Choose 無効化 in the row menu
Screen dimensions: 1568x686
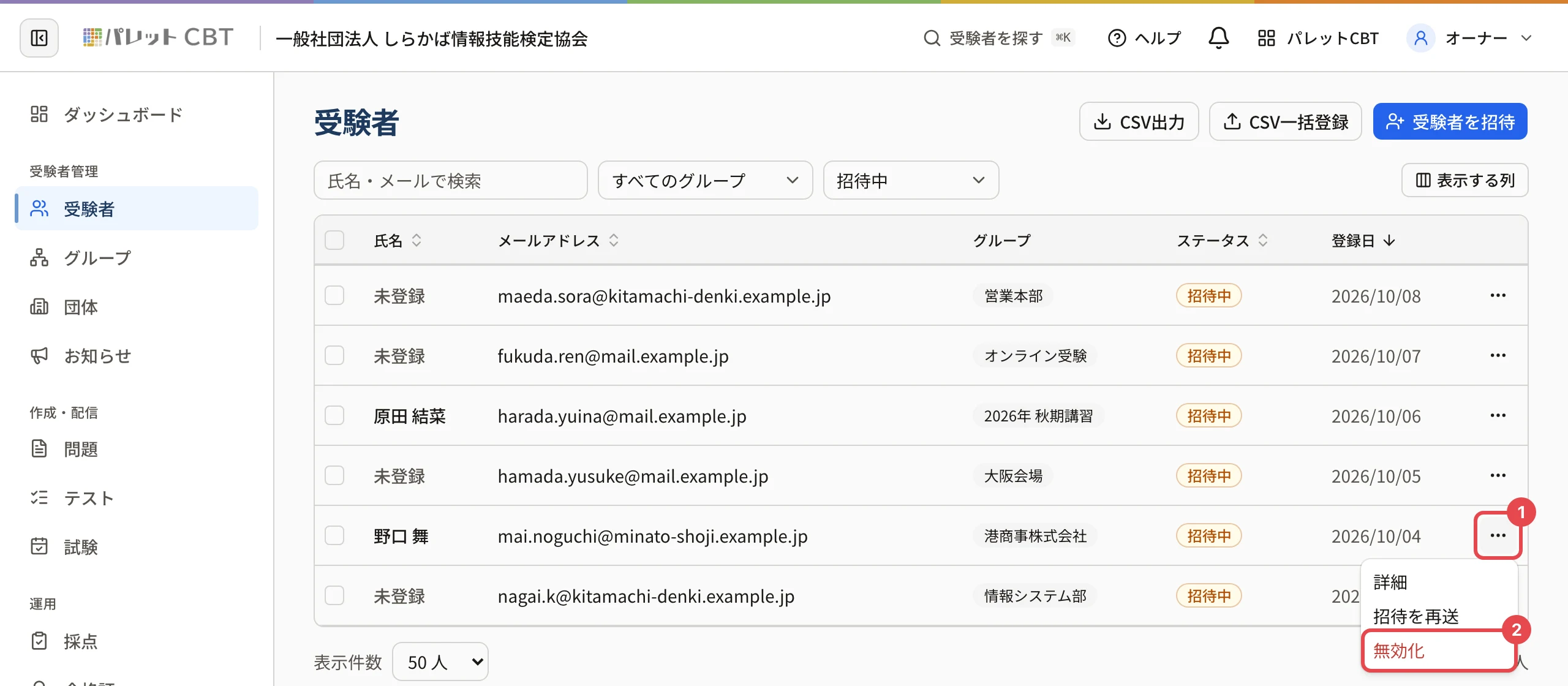[1439, 650]
